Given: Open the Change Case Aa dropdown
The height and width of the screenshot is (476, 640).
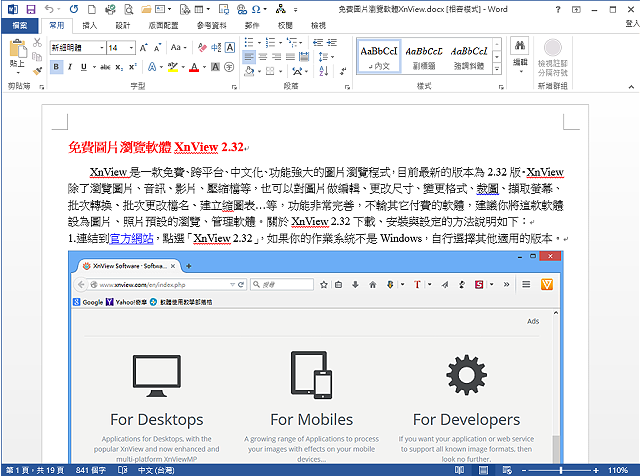Looking at the screenshot, I should pyautogui.click(x=178, y=47).
